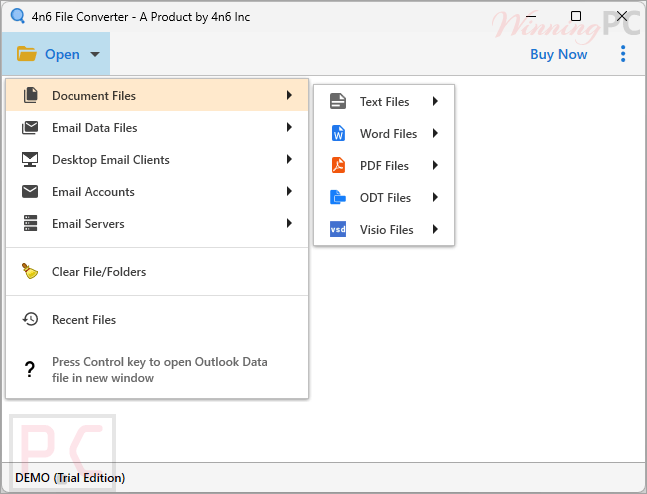Click the Email Servers rack icon

point(30,223)
